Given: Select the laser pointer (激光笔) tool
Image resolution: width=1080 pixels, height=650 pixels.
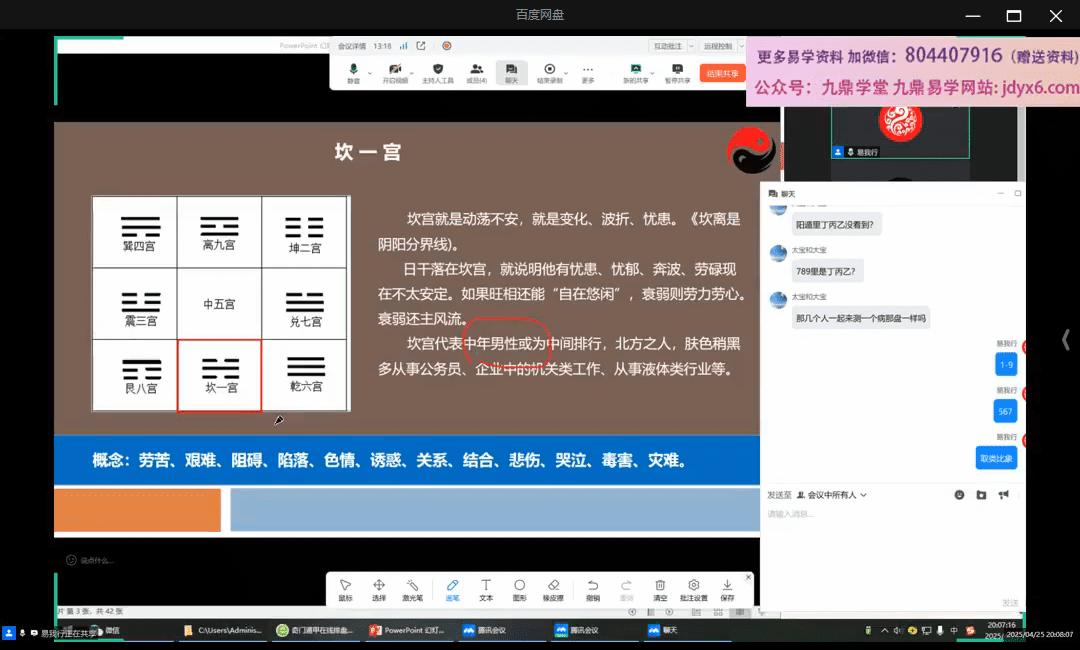Looking at the screenshot, I should coord(412,589).
